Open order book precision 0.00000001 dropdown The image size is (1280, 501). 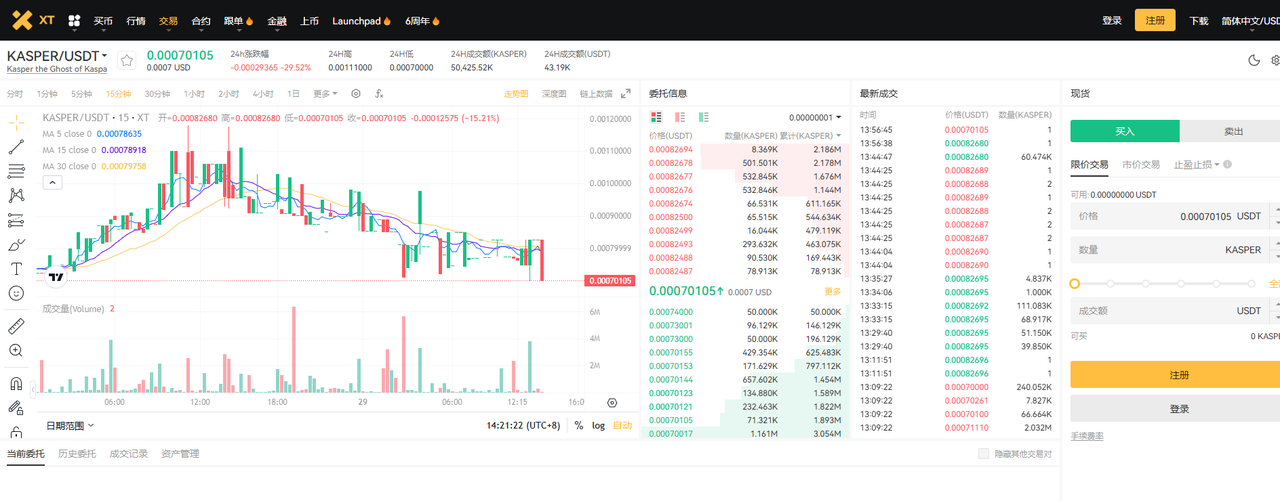coord(815,118)
